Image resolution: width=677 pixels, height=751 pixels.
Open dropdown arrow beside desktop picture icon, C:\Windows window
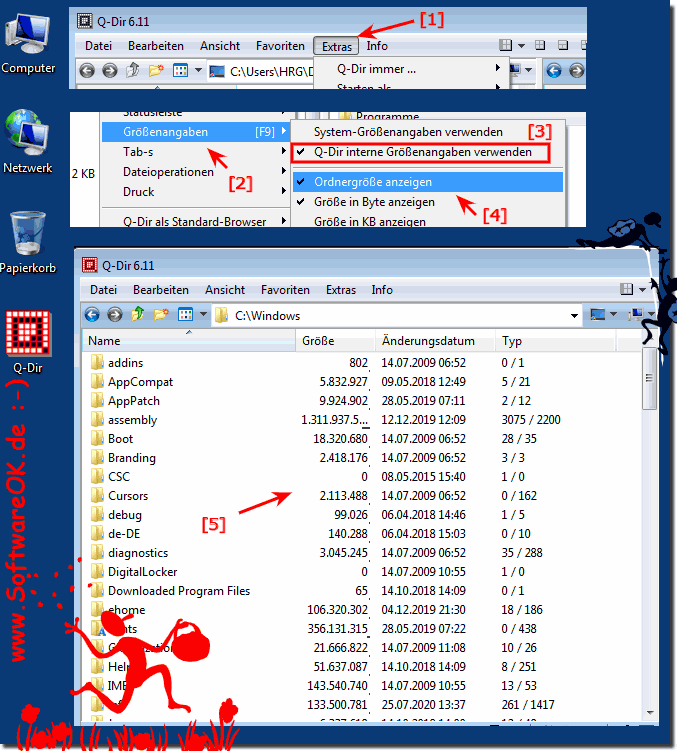point(613,315)
